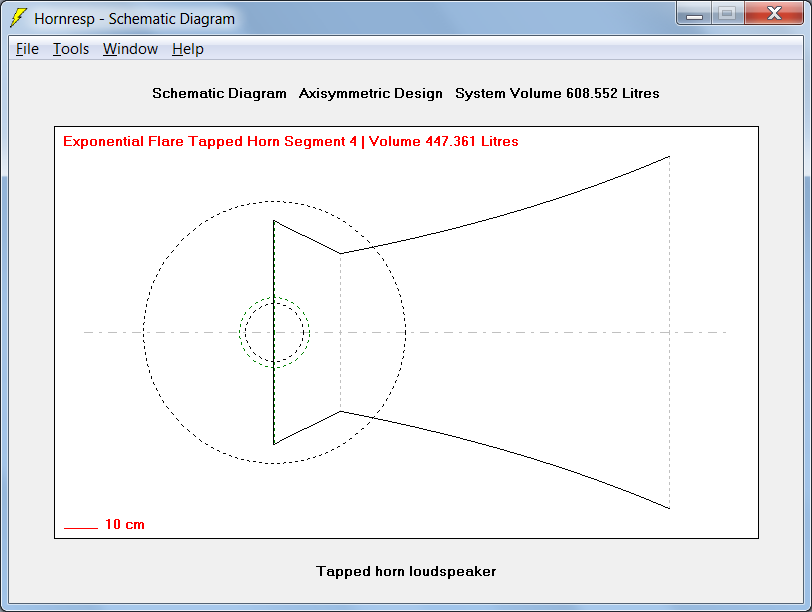Click the Axisymmetric Design heading text
The image size is (812, 612).
371,93
